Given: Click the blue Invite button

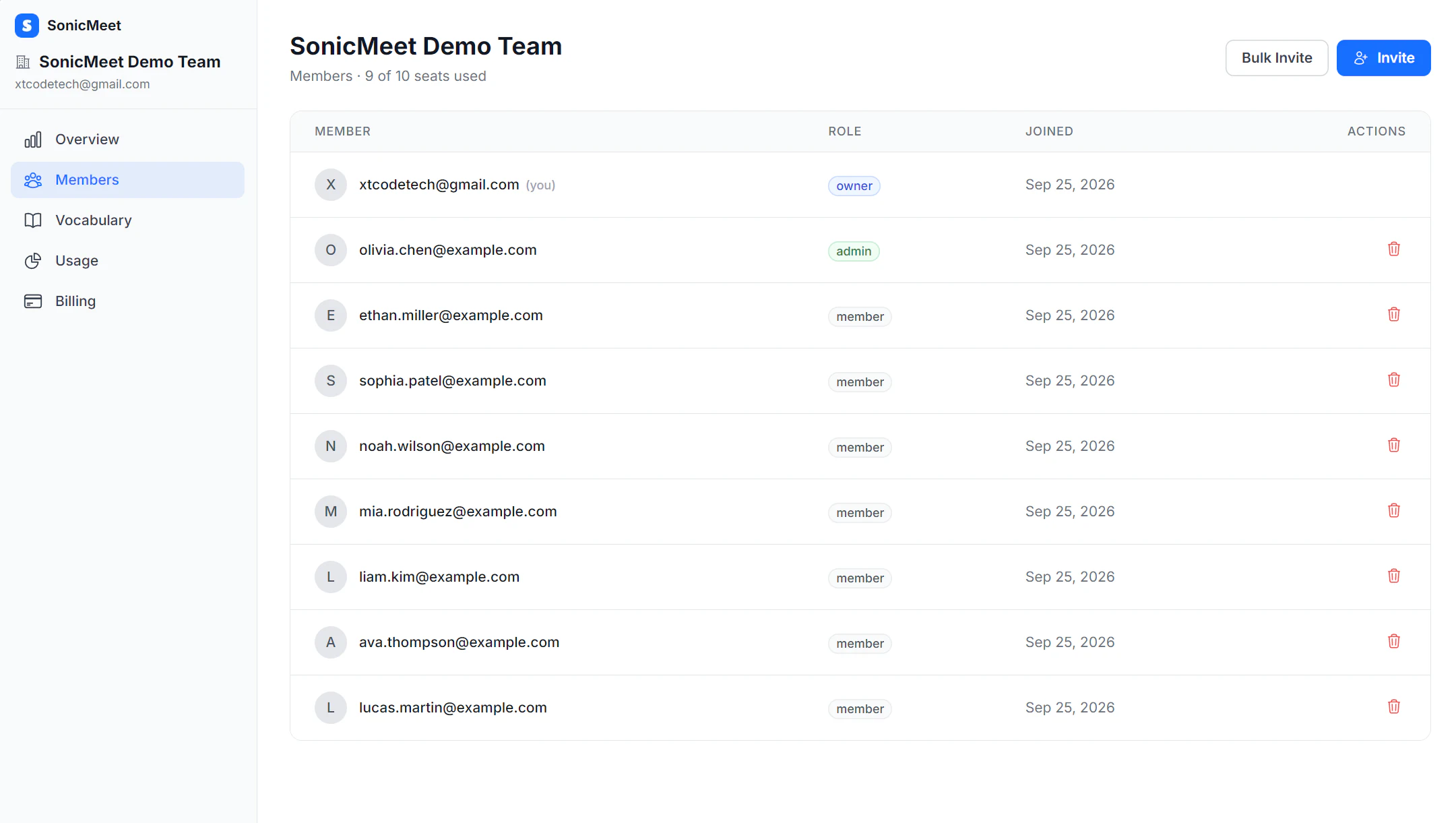Looking at the screenshot, I should 1383,58.
